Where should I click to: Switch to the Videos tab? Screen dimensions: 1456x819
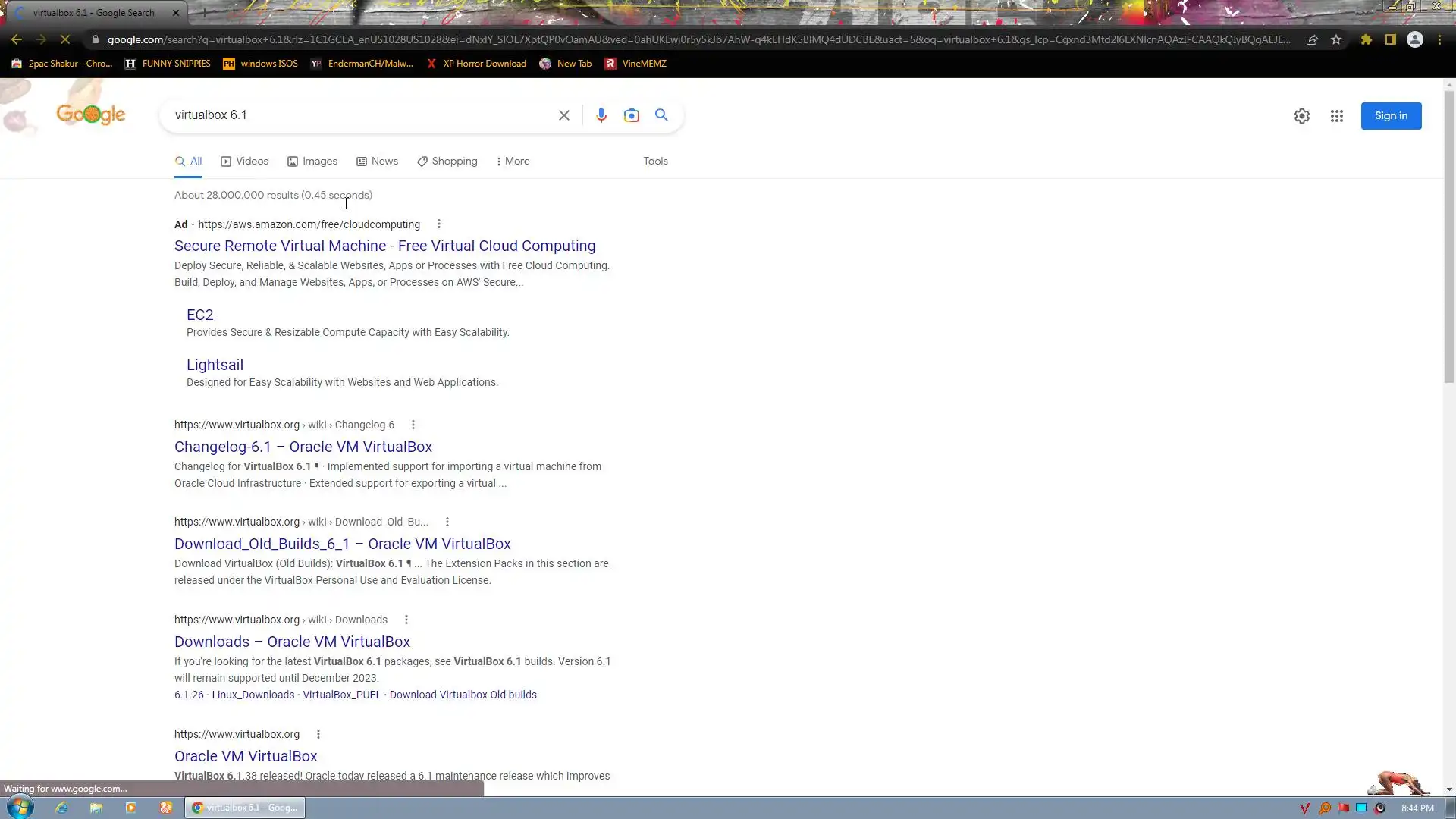tap(245, 162)
